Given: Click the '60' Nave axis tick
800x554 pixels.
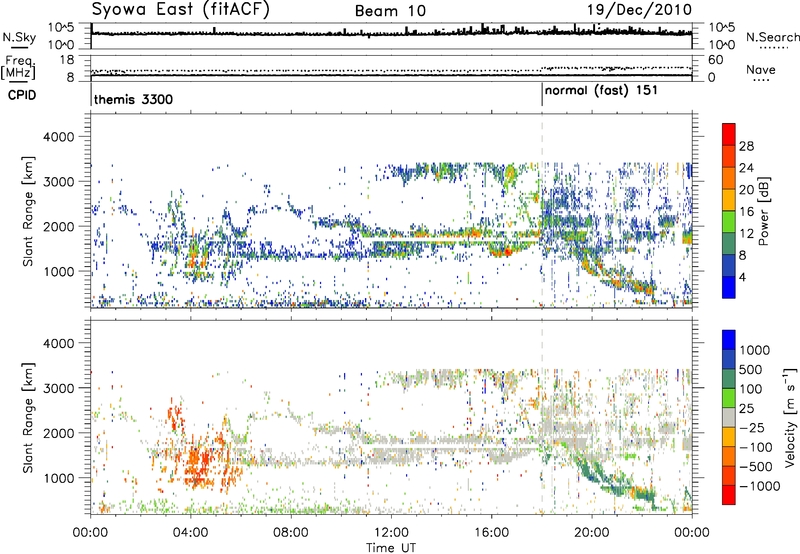Looking at the screenshot, I should [x=715, y=60].
